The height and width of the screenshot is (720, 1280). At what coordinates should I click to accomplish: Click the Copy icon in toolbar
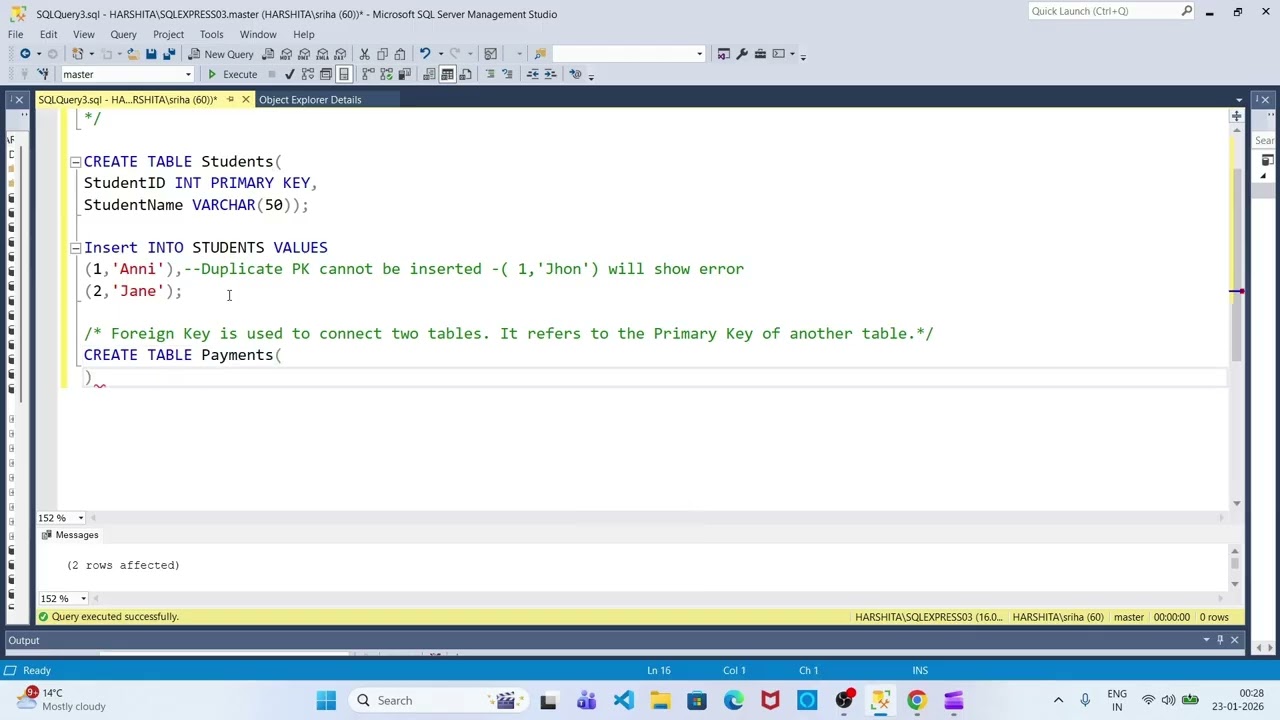382,54
